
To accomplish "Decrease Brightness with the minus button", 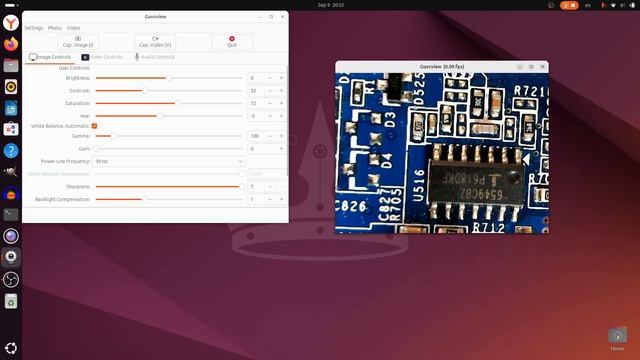I will tap(270, 78).
